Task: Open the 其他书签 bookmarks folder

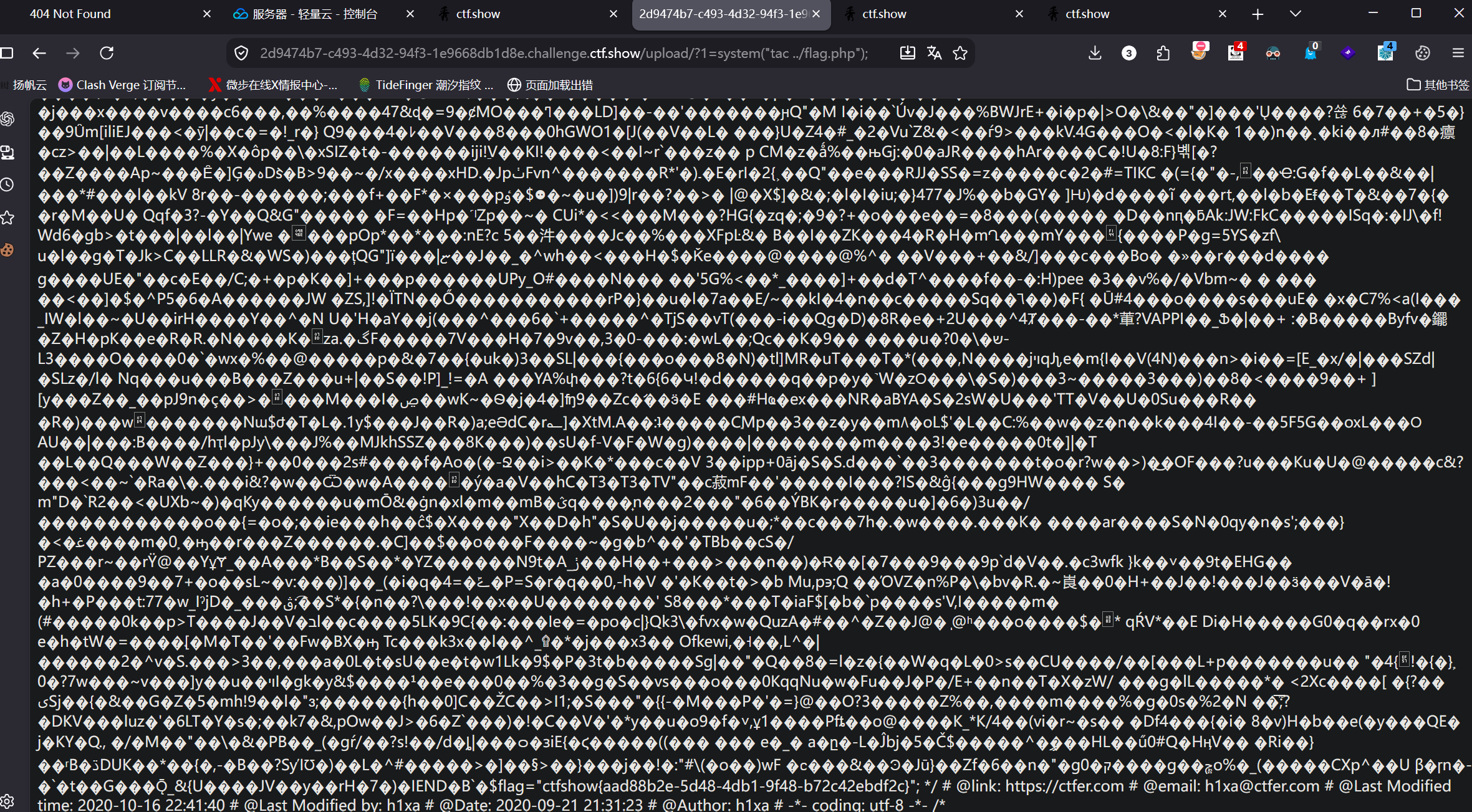Action: (1438, 85)
